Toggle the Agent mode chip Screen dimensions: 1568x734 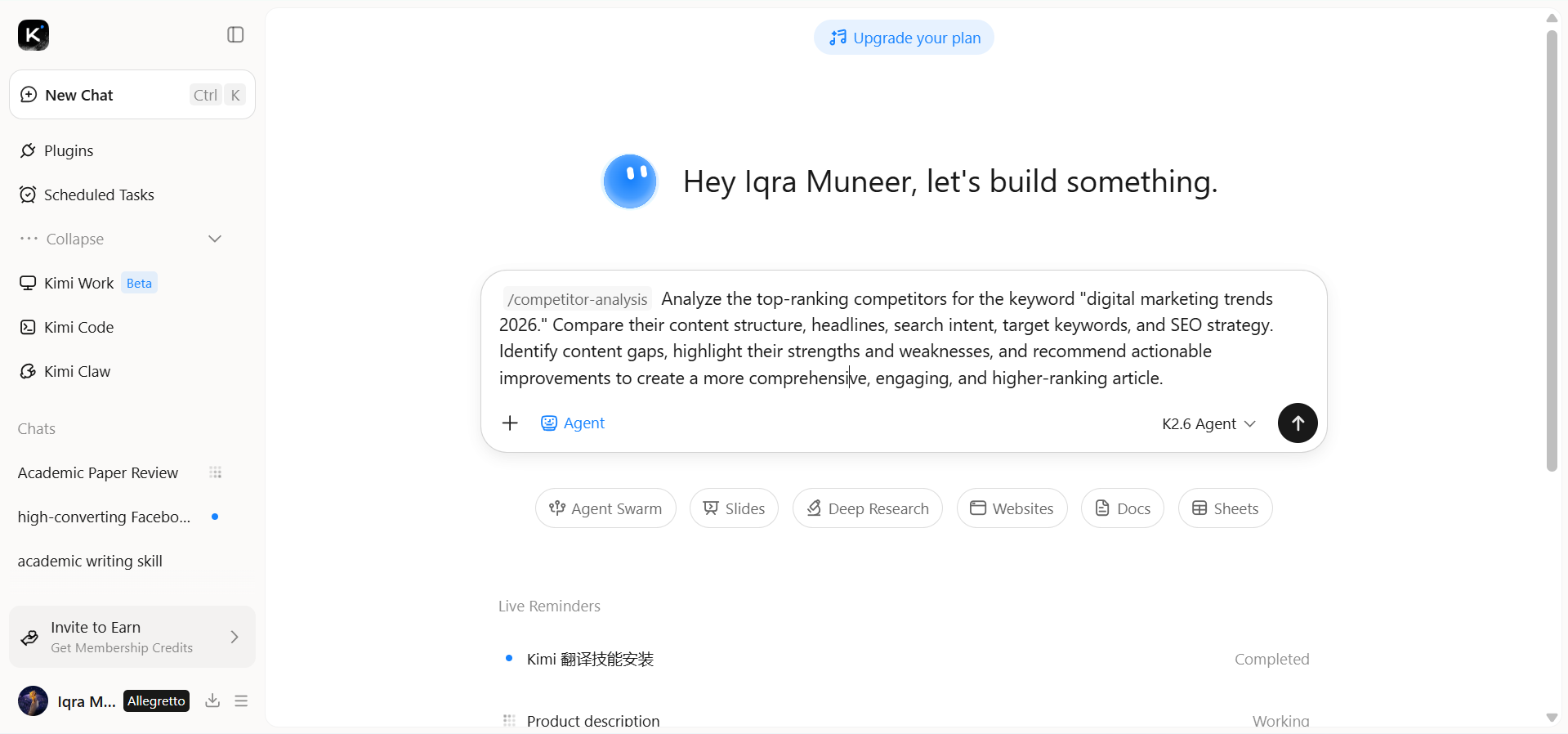coord(573,423)
